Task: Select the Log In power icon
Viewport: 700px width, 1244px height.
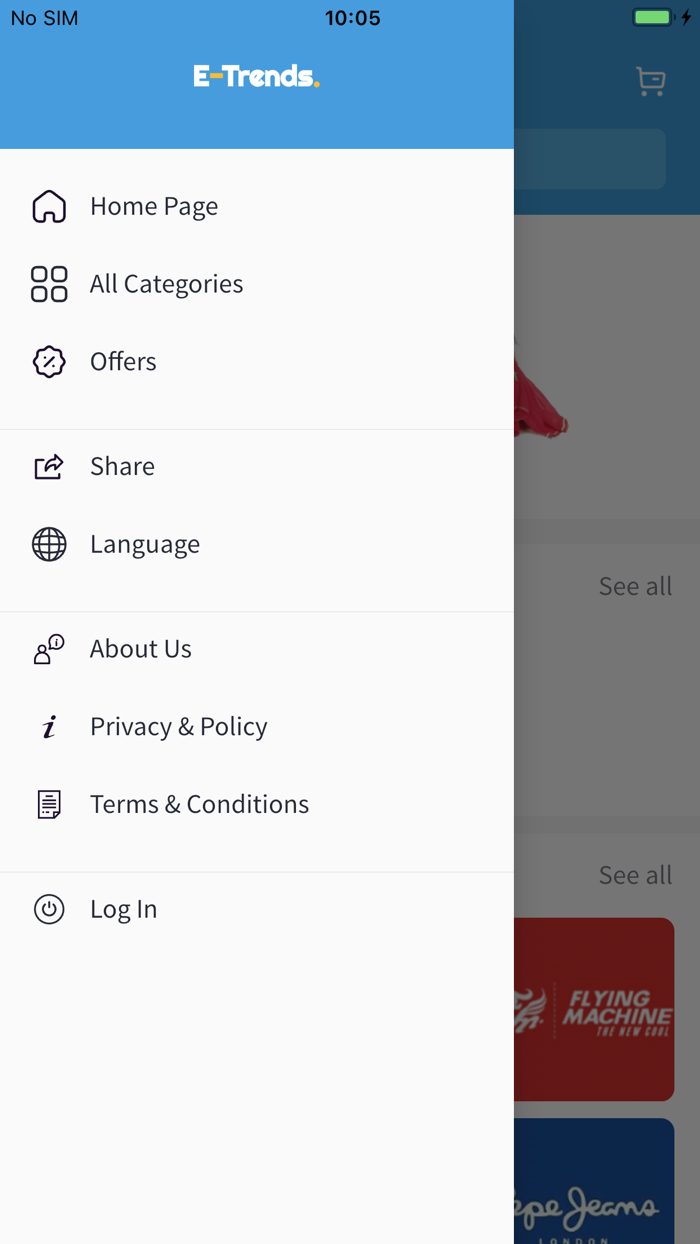Action: 48,908
